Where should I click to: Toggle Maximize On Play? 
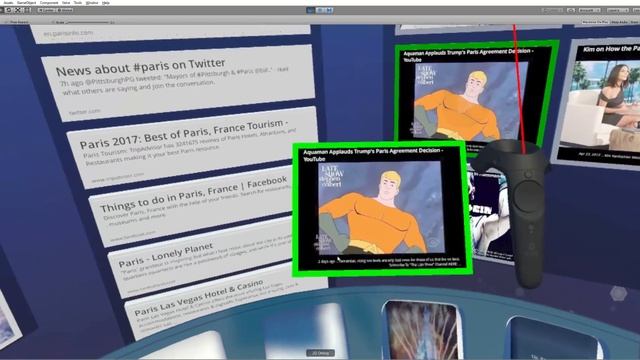[595, 22]
